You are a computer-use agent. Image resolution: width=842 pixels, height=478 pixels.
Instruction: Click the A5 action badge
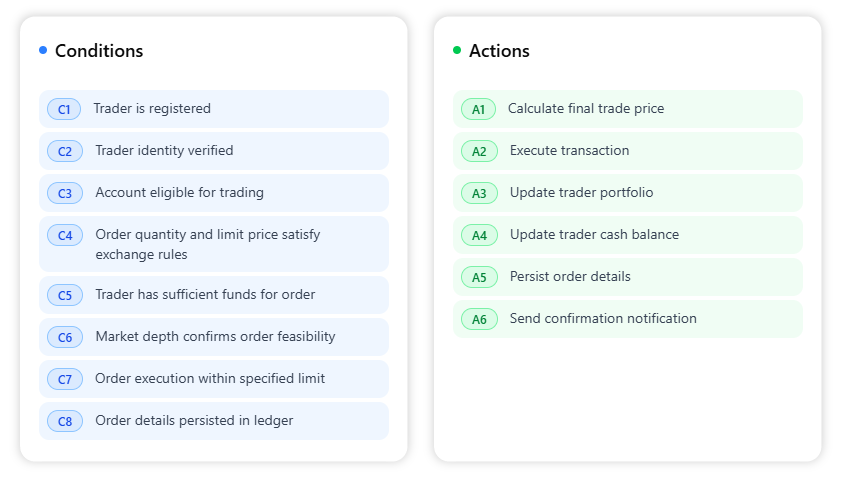(x=479, y=277)
